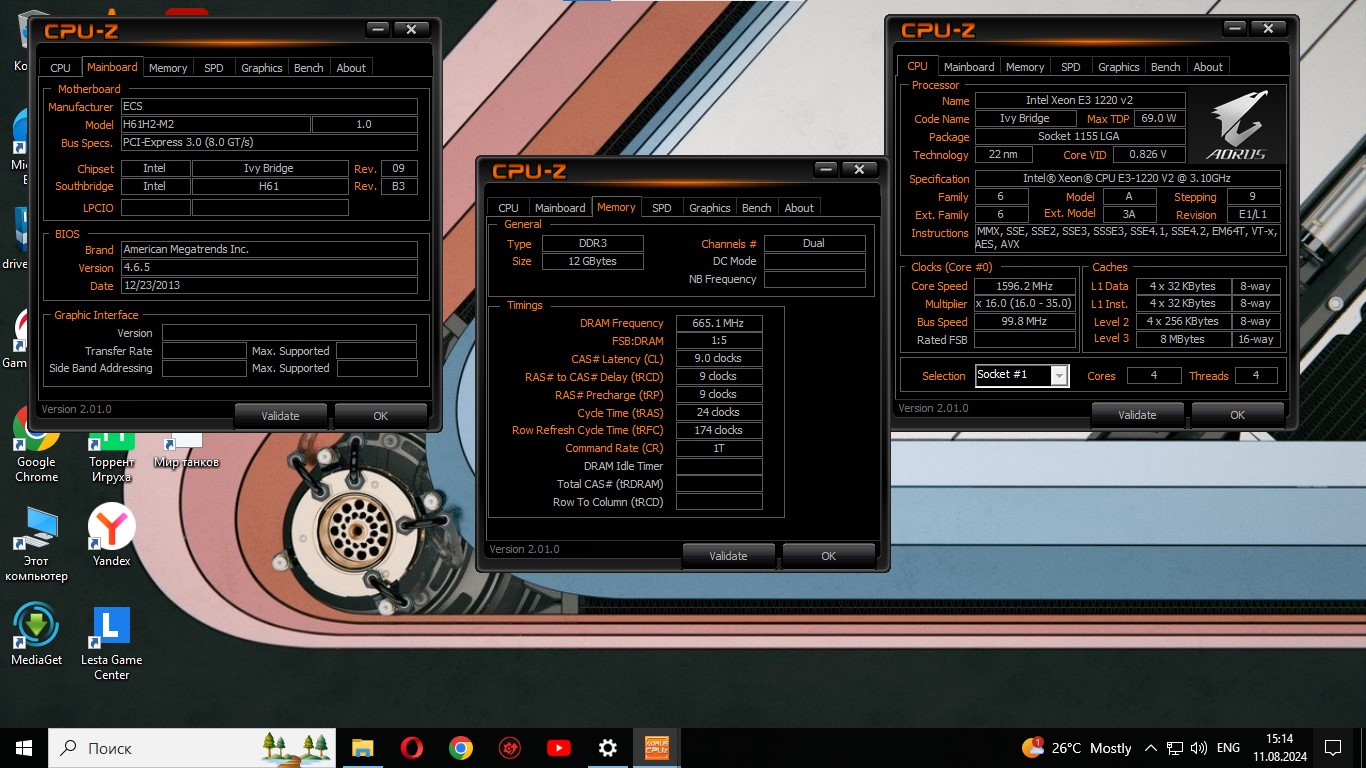Open the notification center icon
The height and width of the screenshot is (768, 1366).
[x=1332, y=748]
